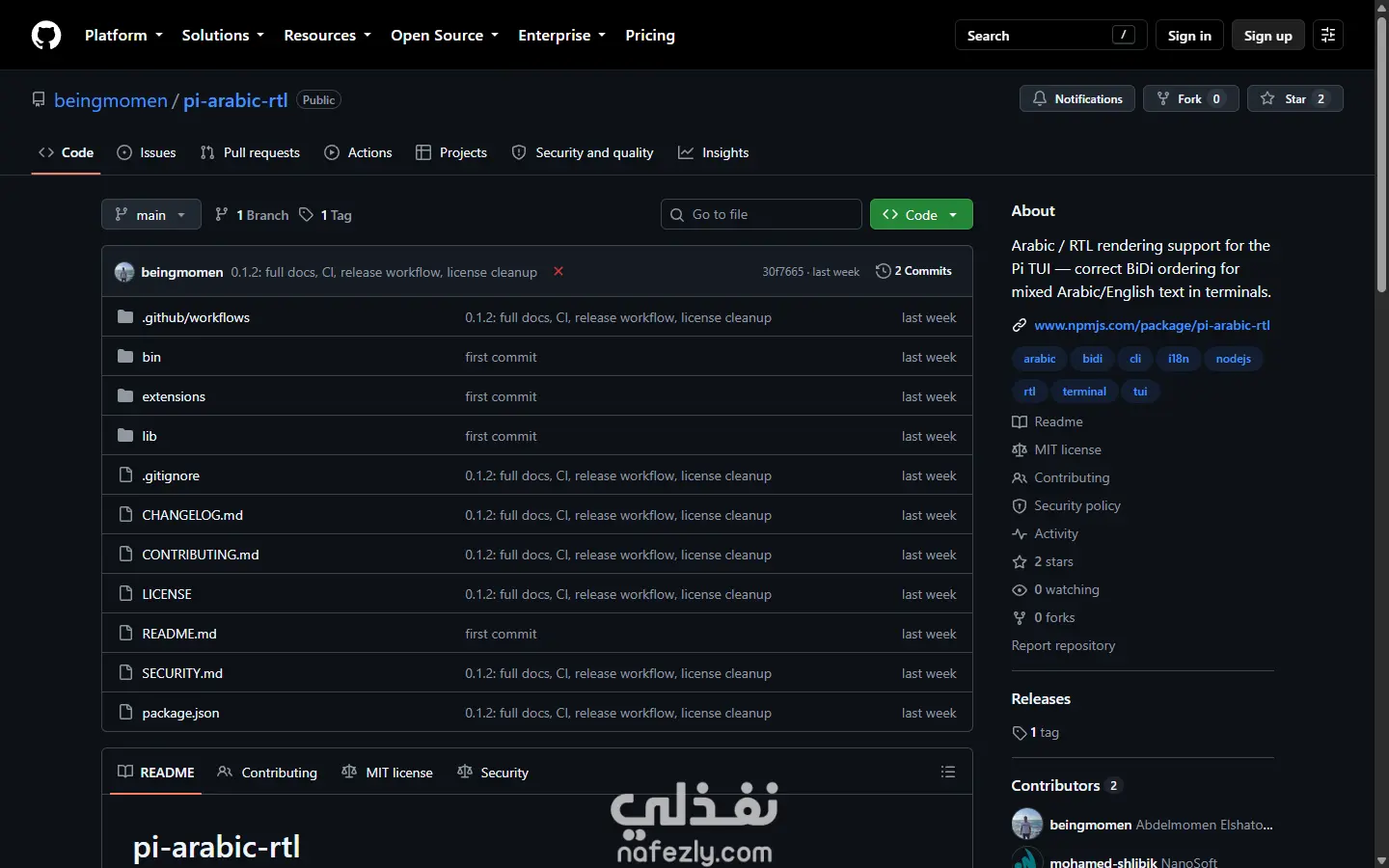Click the beingmomen contributor avatar
Image resolution: width=1389 pixels, height=868 pixels.
pyautogui.click(x=1027, y=825)
